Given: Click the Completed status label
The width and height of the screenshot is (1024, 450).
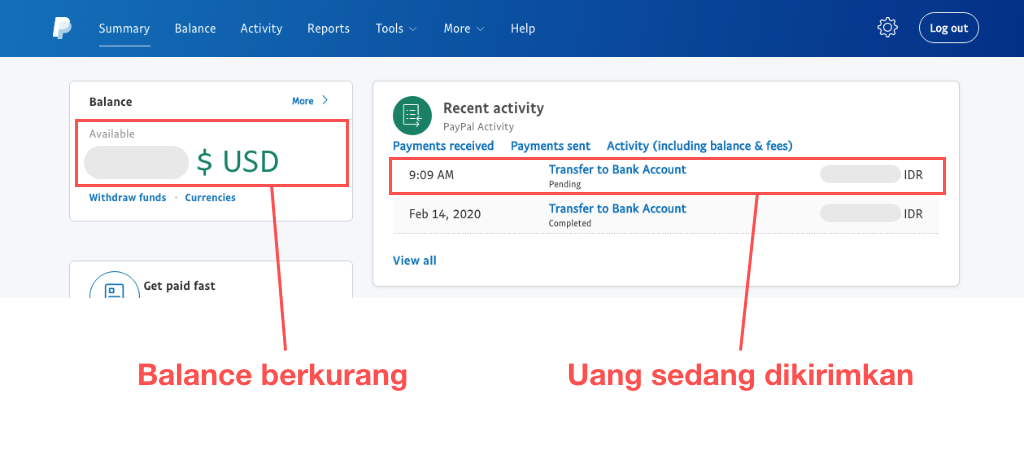Looking at the screenshot, I should [569, 223].
